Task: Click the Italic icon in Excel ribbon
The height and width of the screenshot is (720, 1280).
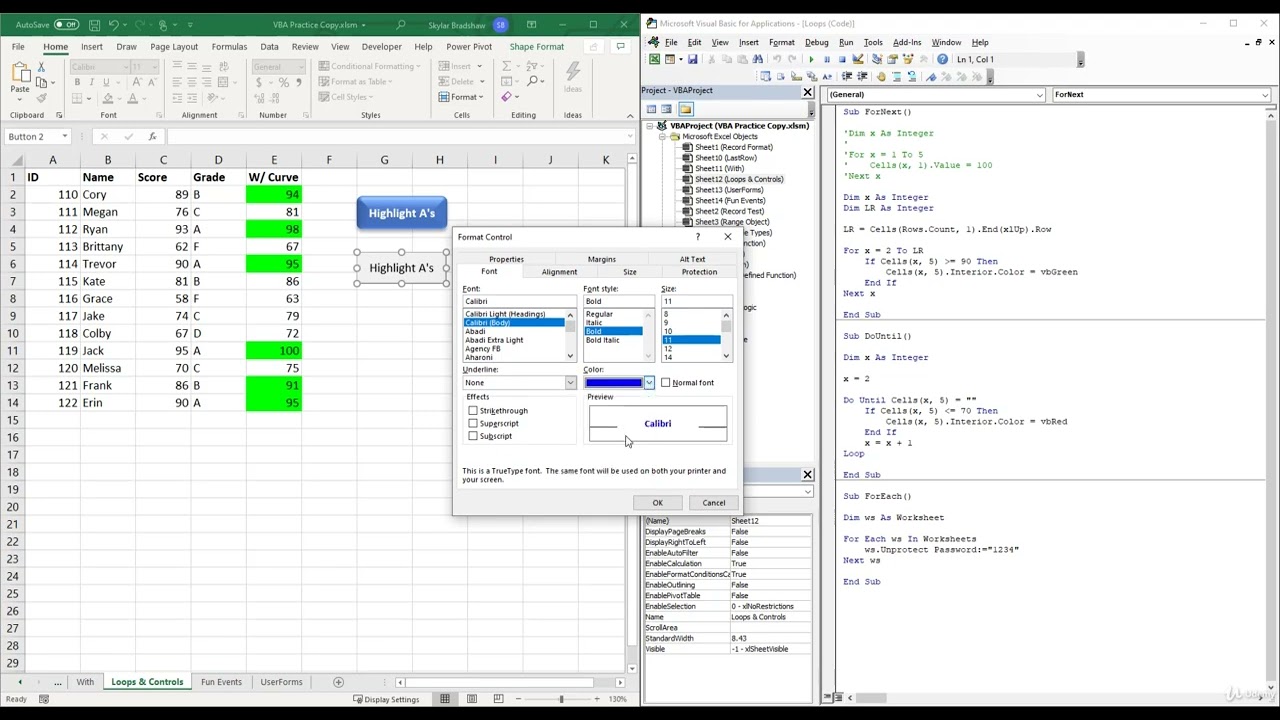Action: pos(91,82)
